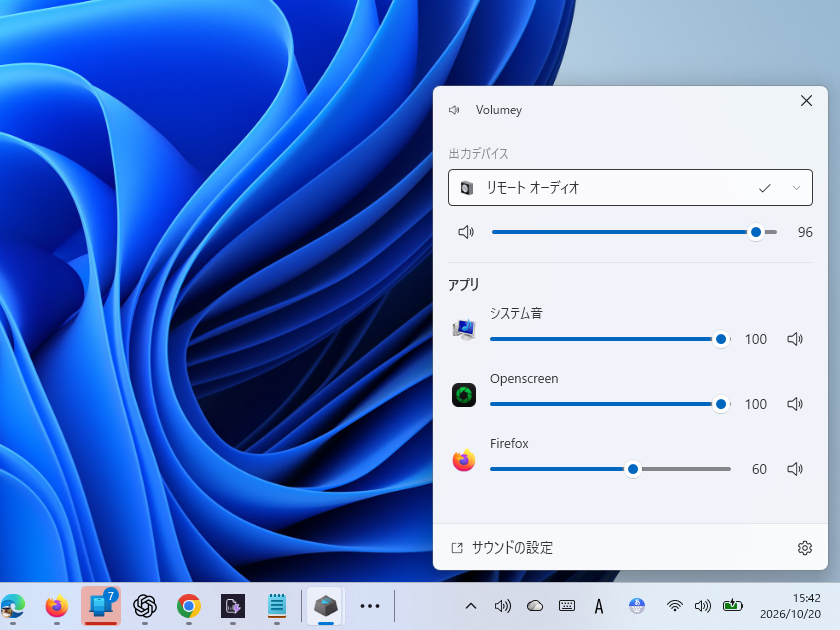840x630 pixels.
Task: Set the master volume slider at 96
Action: point(634,232)
